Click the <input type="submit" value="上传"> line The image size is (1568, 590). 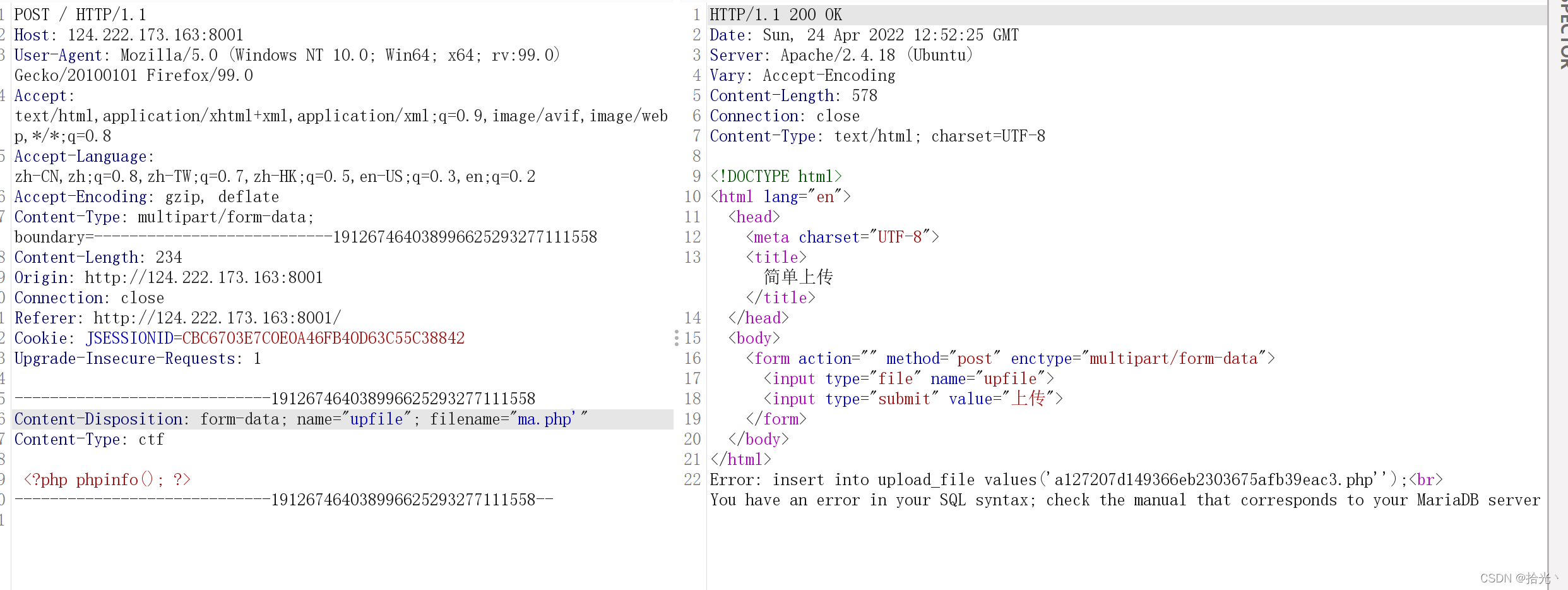(x=913, y=399)
